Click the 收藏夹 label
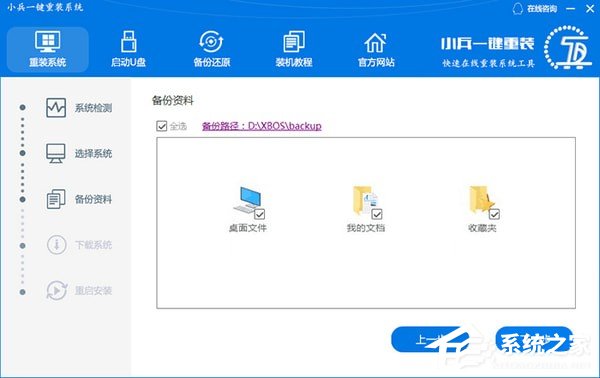The width and height of the screenshot is (600, 378). click(x=482, y=228)
